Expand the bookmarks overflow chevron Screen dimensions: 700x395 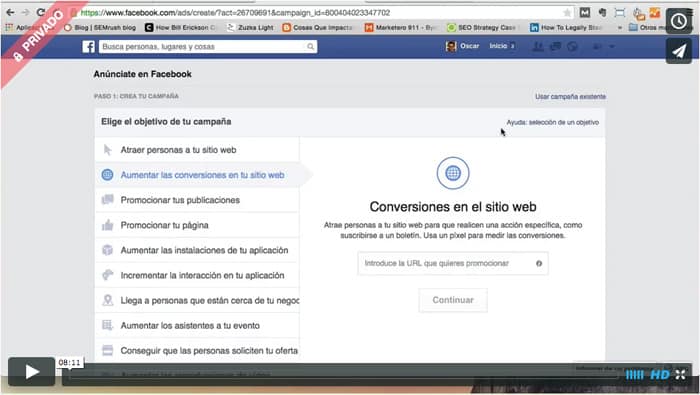point(620,28)
